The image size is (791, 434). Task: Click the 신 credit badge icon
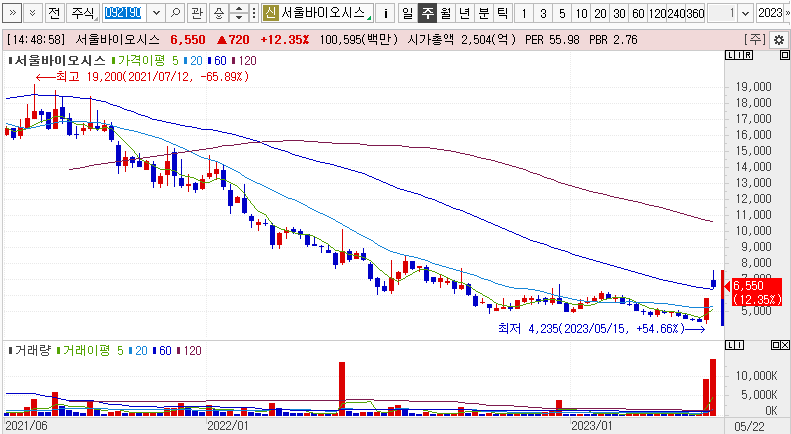[x=270, y=13]
